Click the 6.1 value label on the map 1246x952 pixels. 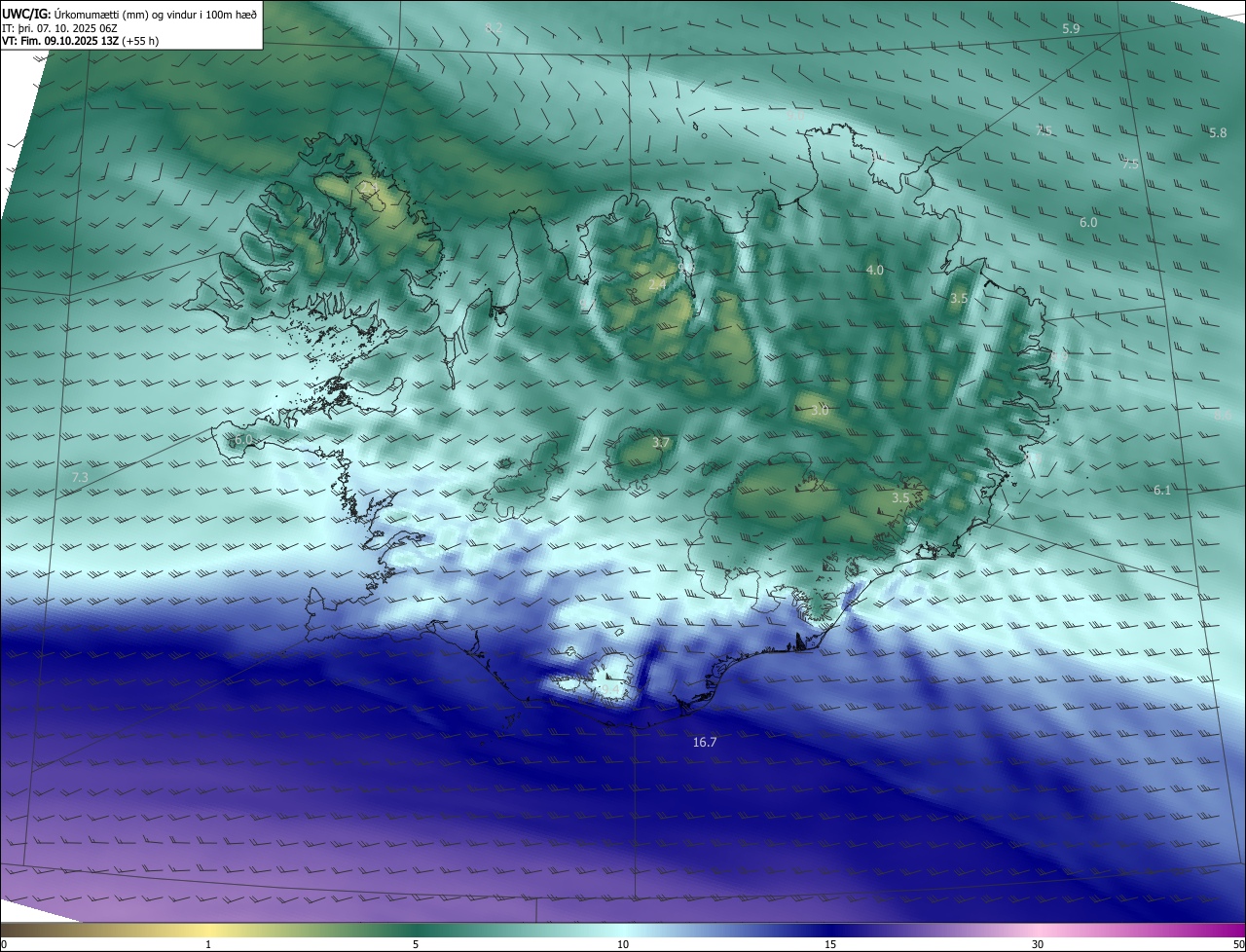1162,491
